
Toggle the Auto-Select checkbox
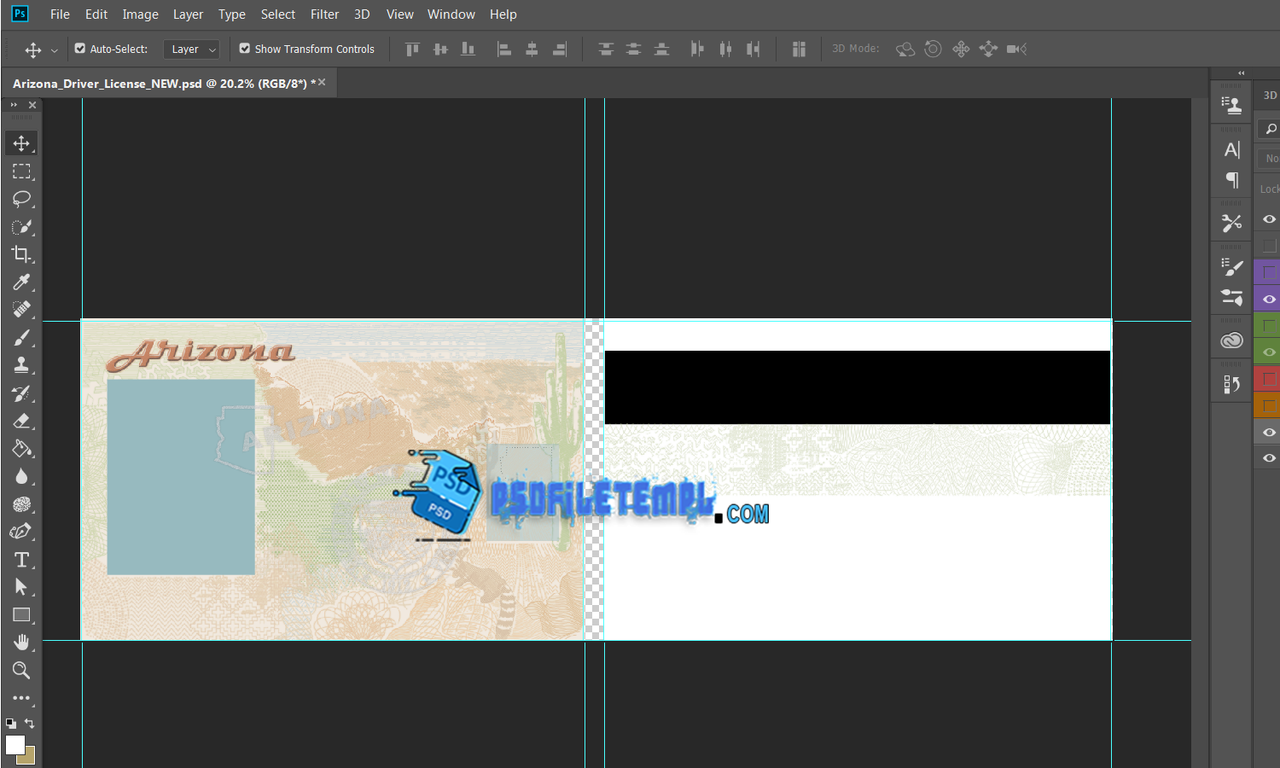coord(80,48)
